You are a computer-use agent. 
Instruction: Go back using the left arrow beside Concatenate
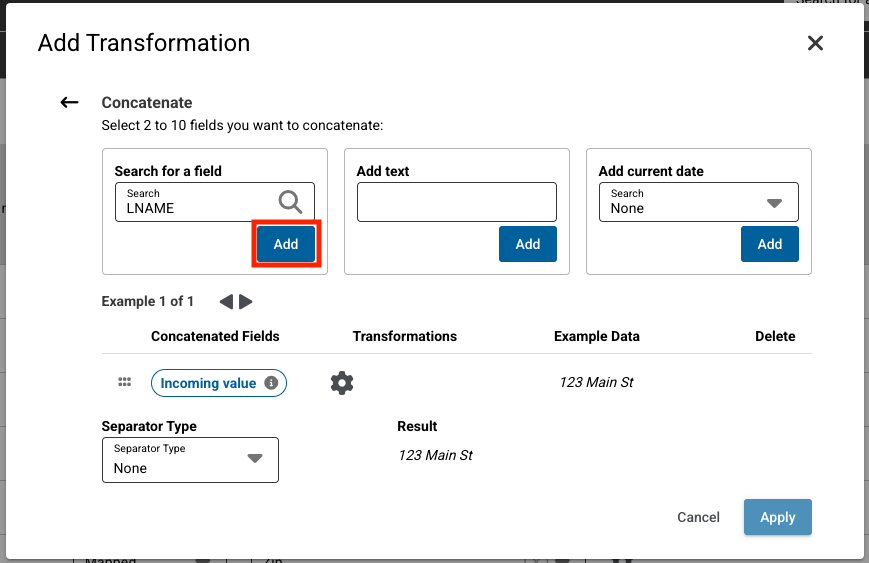[69, 103]
